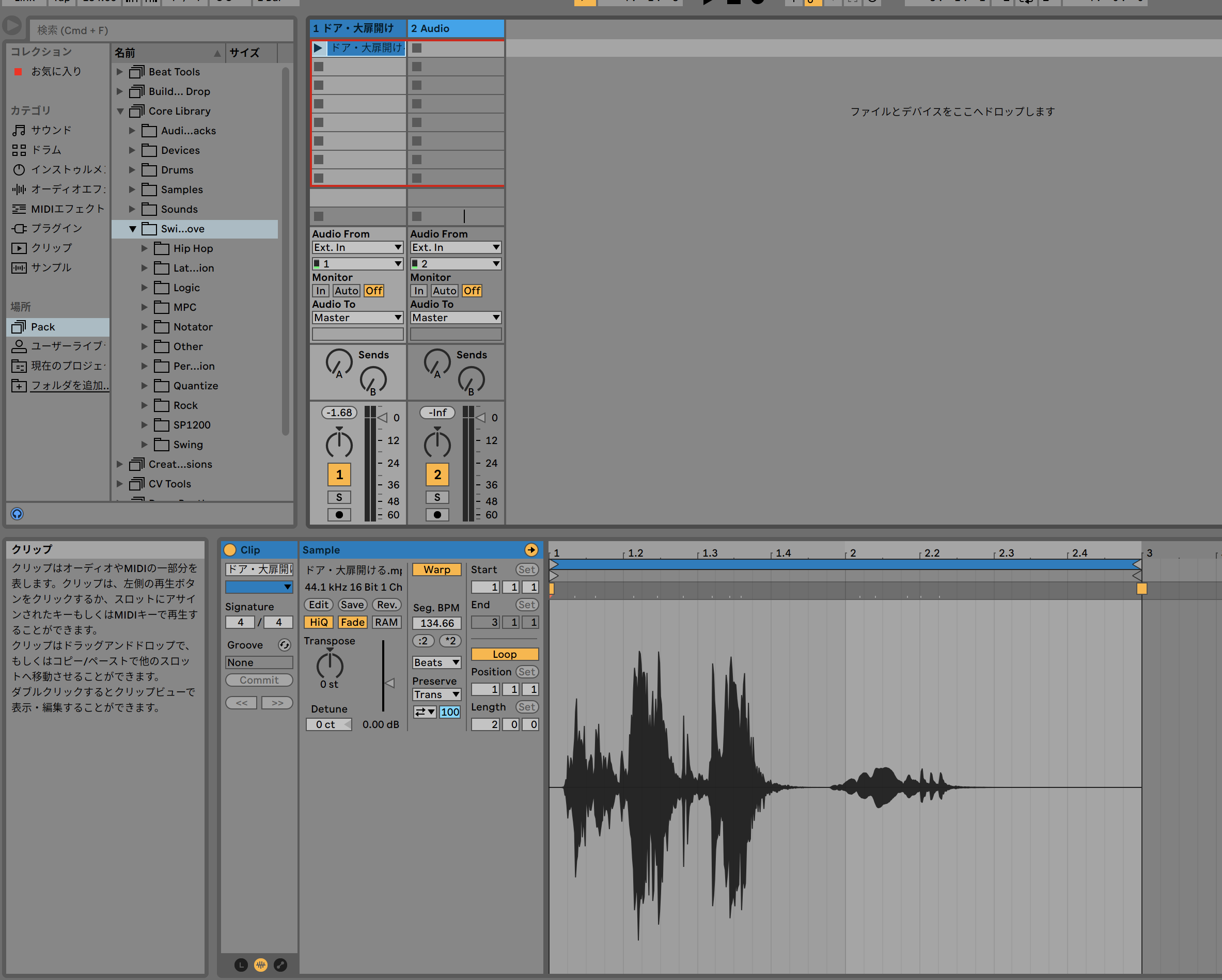Open the サンプル category
Viewport: 1222px width, 980px height.
click(42, 267)
